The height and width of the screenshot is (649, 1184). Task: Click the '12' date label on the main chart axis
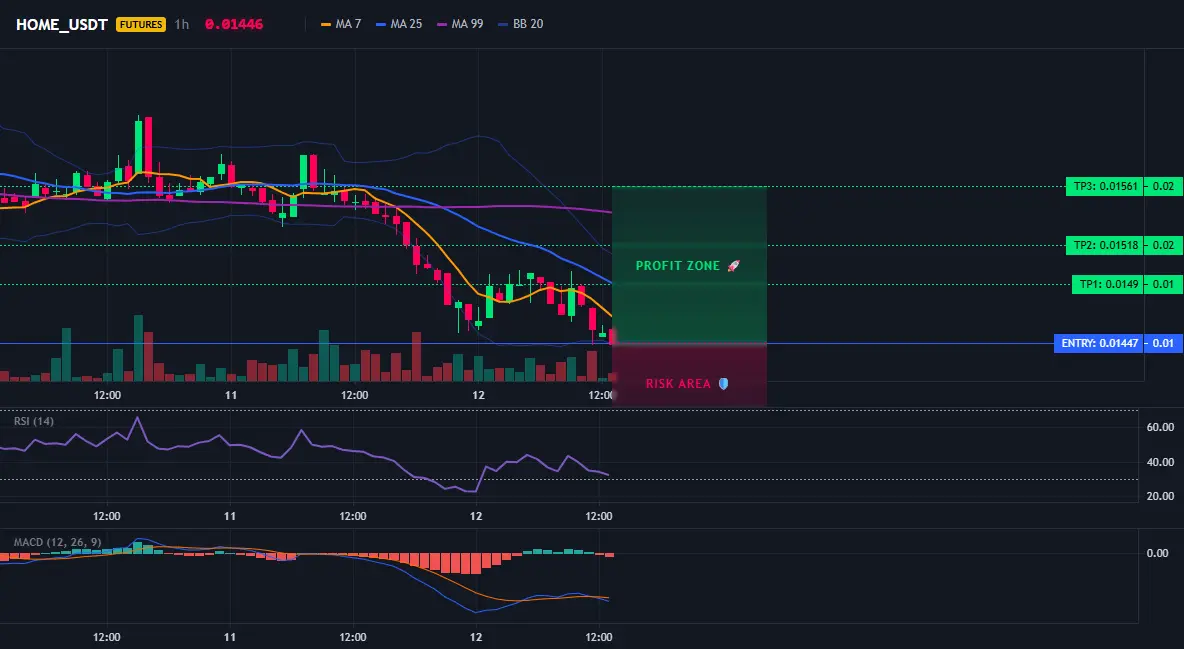(x=478, y=395)
